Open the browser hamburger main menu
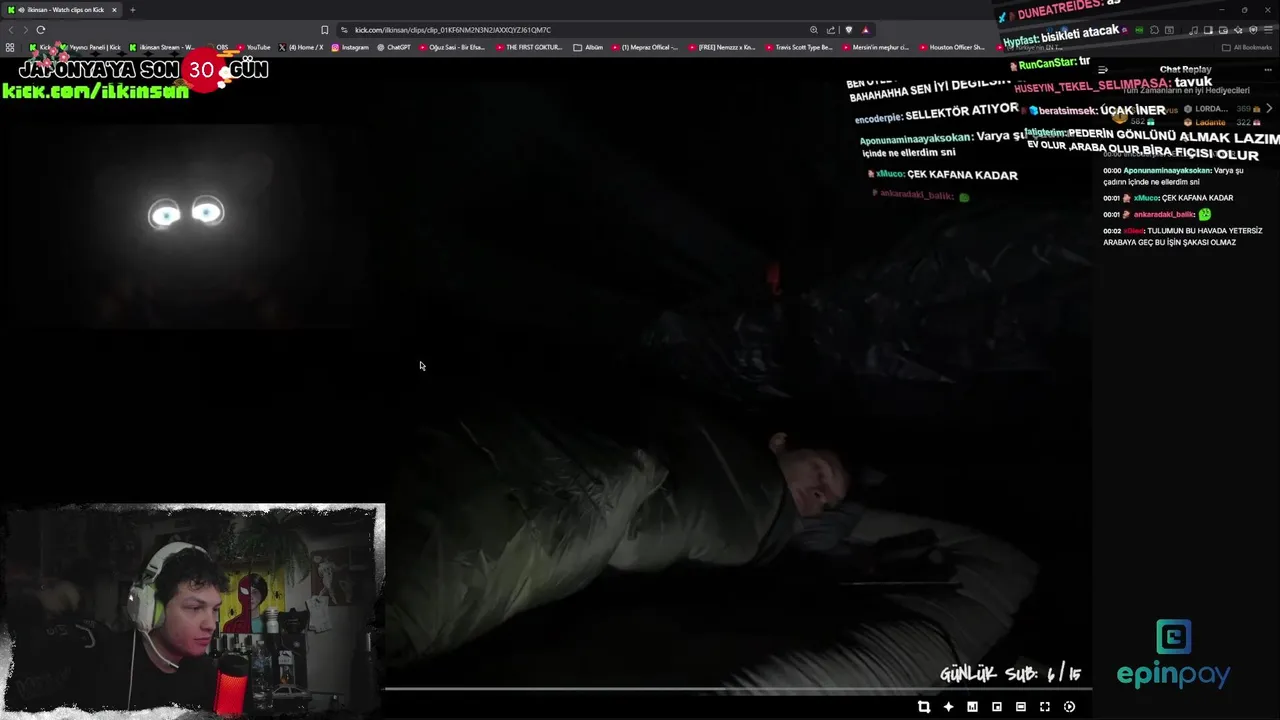 click(1268, 30)
